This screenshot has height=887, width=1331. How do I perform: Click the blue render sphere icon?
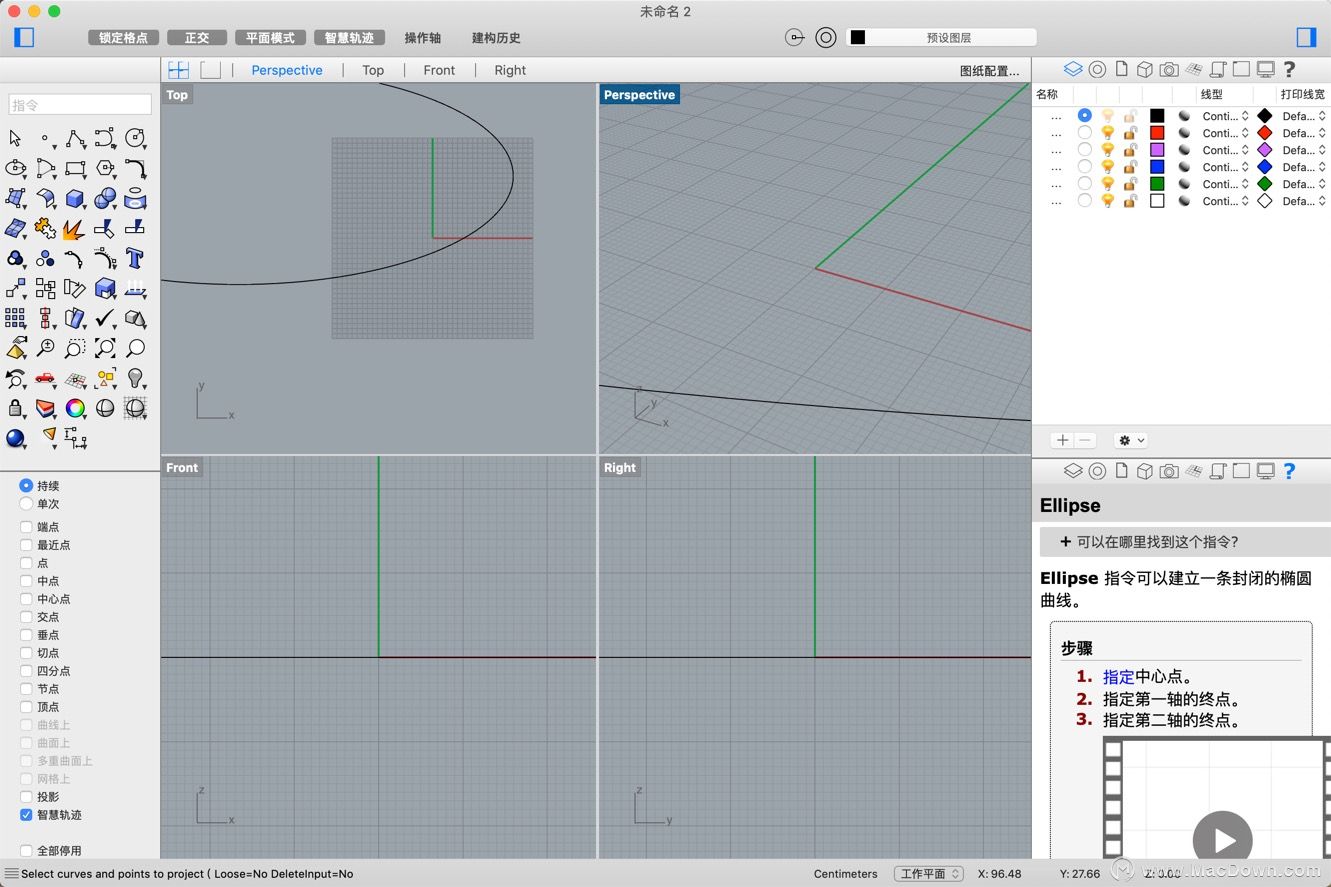tap(15, 438)
